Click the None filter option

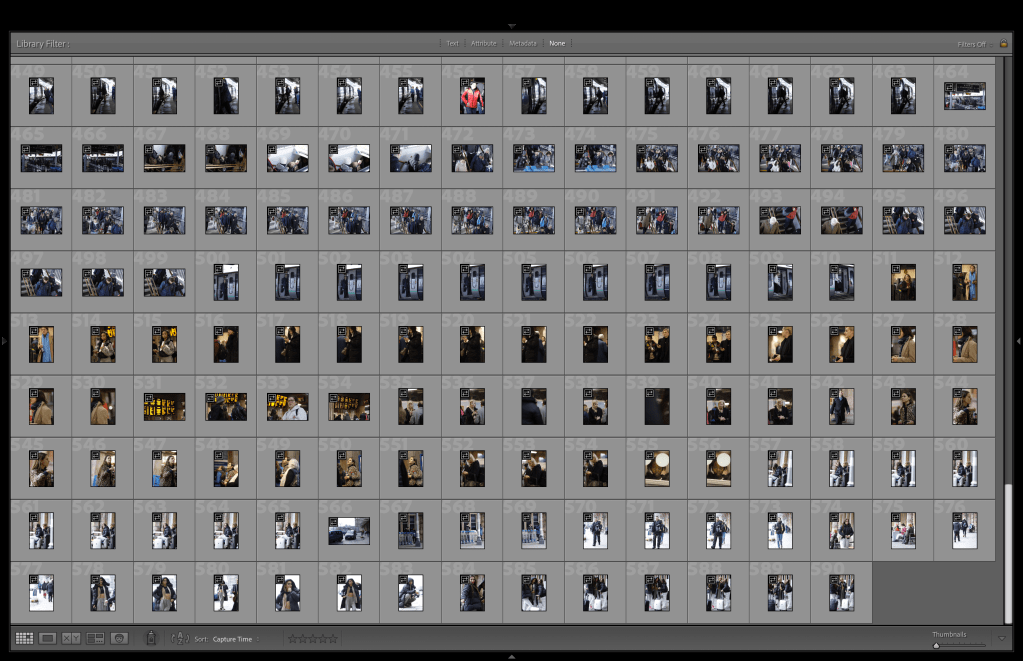click(x=557, y=44)
